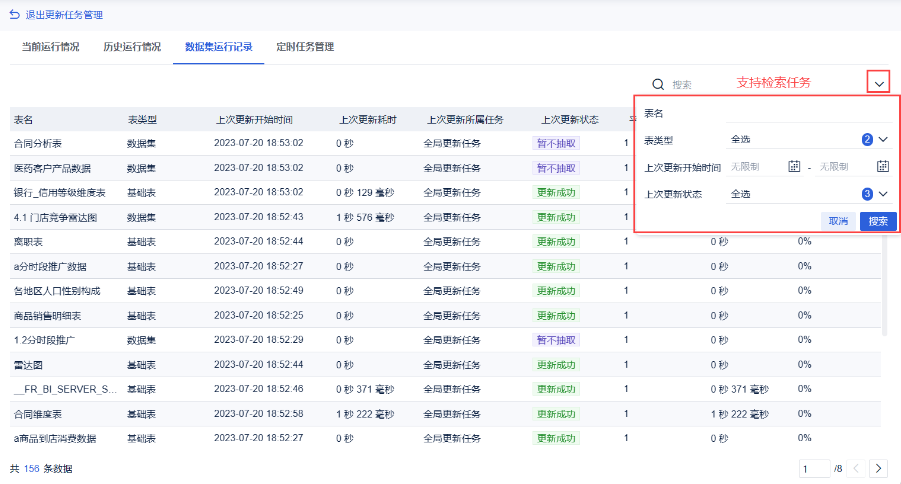Click the 表名 column header
This screenshot has height=484, width=901.
[x=24, y=120]
